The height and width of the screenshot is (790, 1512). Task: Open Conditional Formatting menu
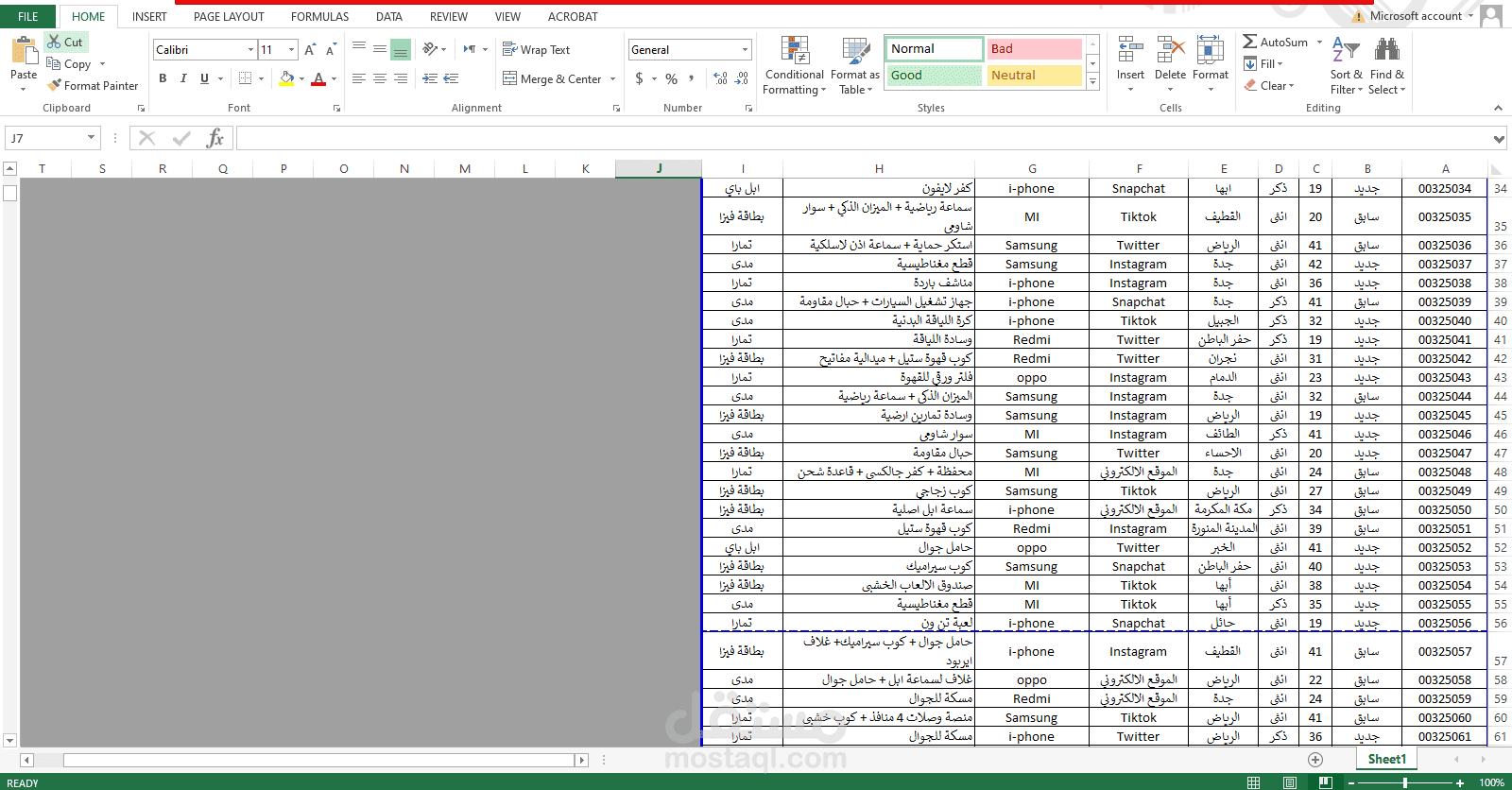pyautogui.click(x=795, y=65)
